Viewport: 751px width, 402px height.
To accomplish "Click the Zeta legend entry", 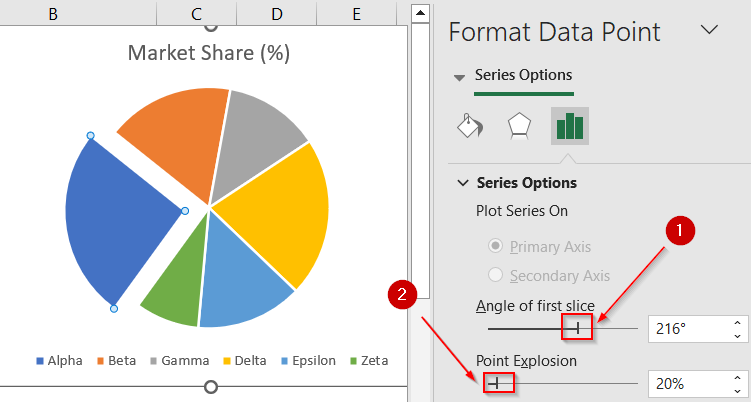I will (369, 360).
